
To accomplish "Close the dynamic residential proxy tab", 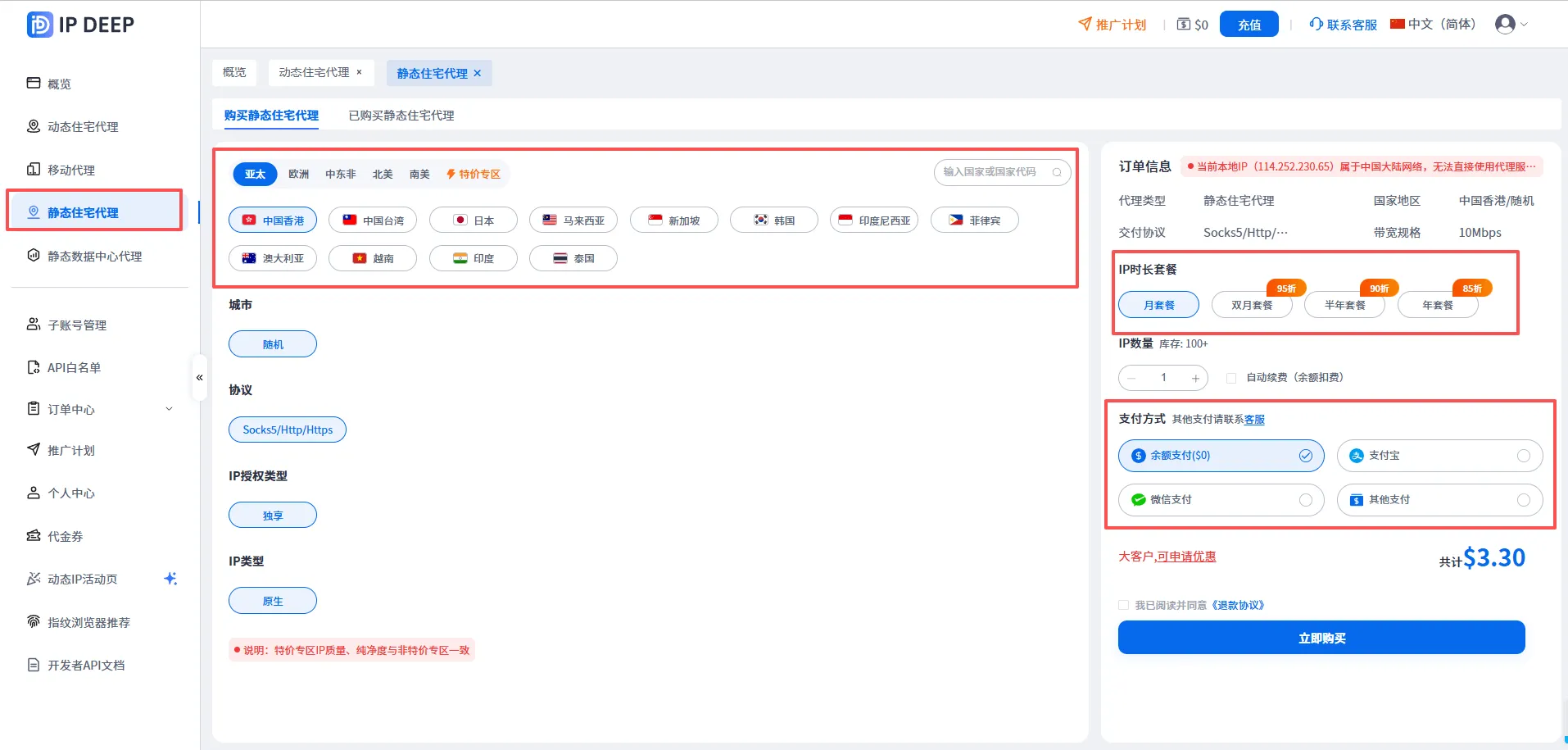I will click(x=359, y=72).
